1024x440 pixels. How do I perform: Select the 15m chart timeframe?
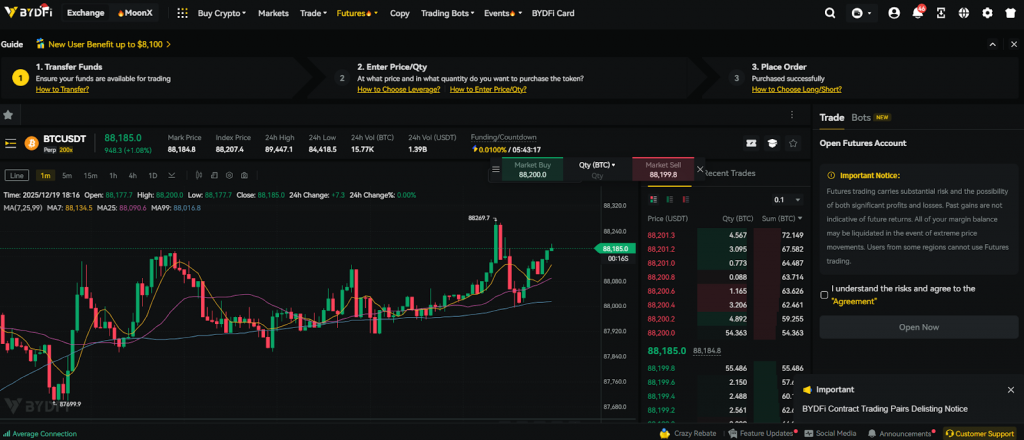coord(90,175)
